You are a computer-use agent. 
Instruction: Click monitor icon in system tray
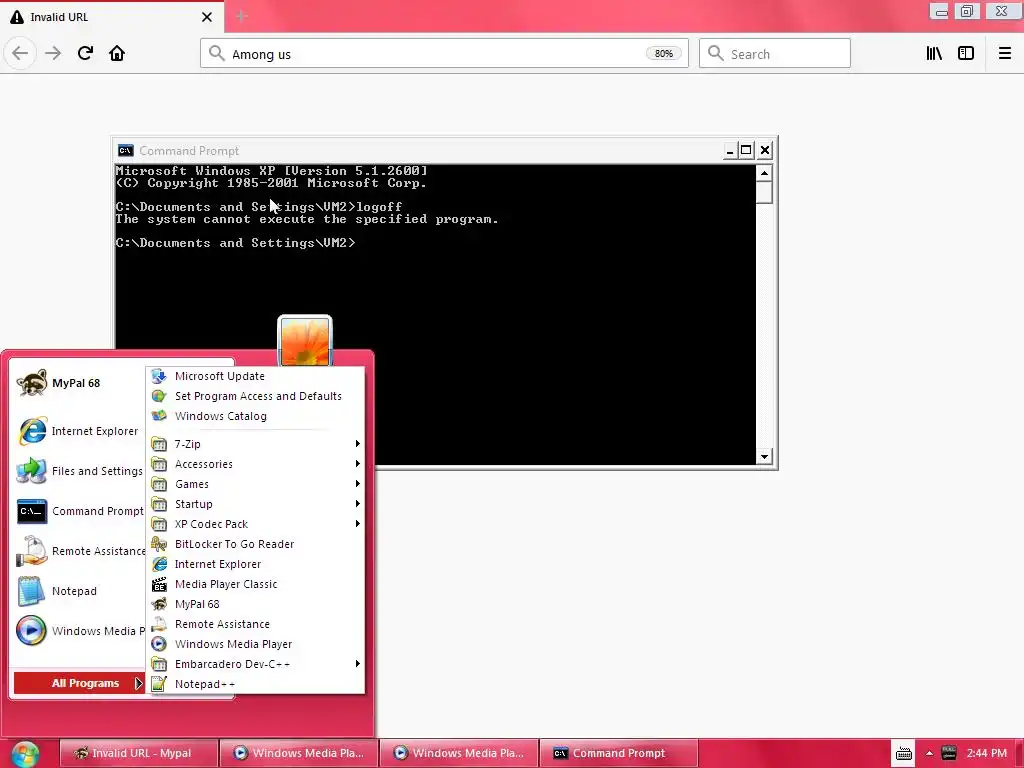[949, 754]
